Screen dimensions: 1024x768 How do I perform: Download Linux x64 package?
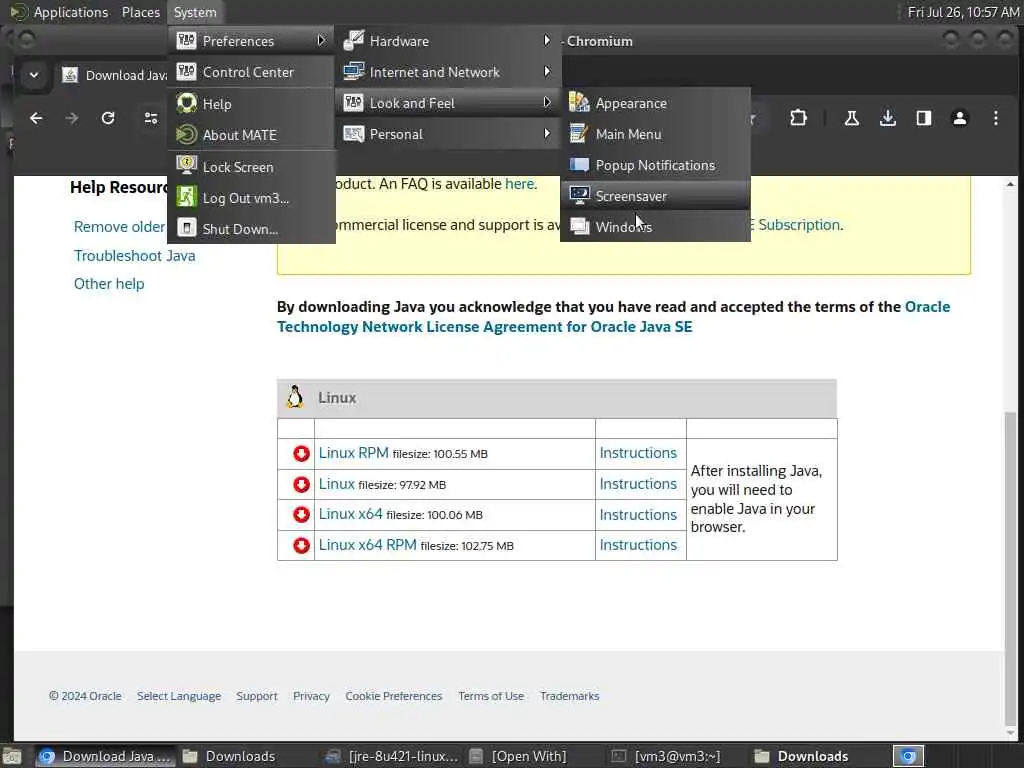pyautogui.click(x=350, y=514)
